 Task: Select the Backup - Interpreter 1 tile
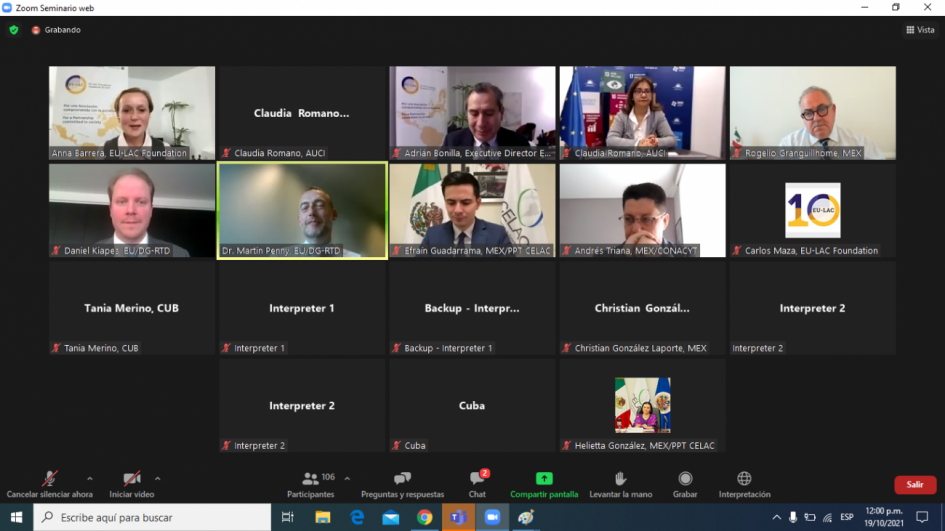pyautogui.click(x=472, y=308)
